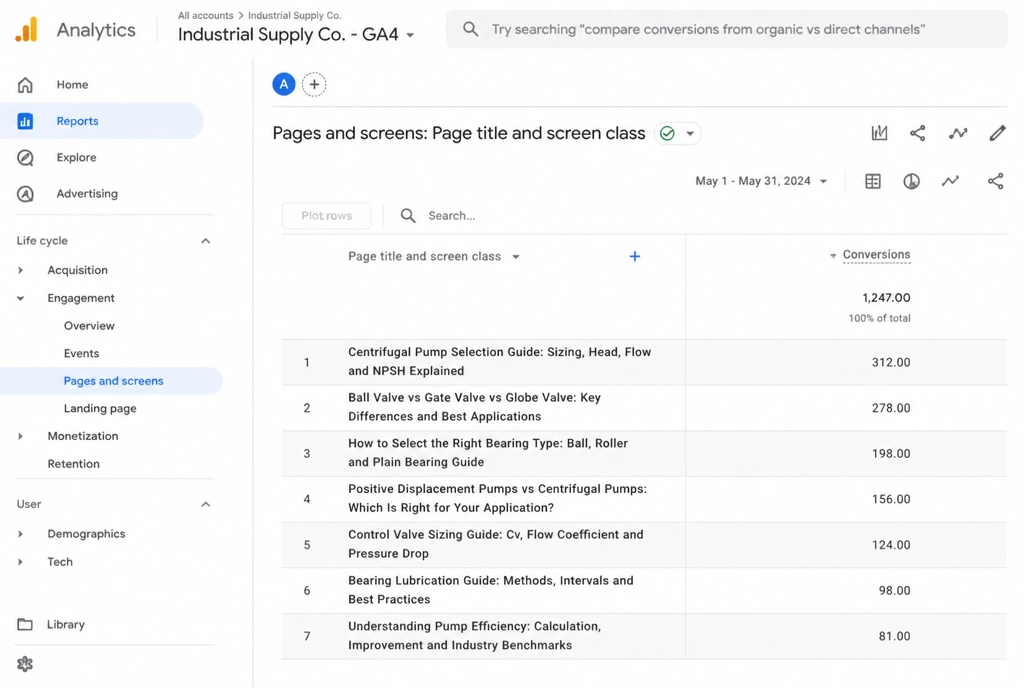This screenshot has width=1024, height=688.
Task: Open the Home icon in sidebar
Action: 25,85
